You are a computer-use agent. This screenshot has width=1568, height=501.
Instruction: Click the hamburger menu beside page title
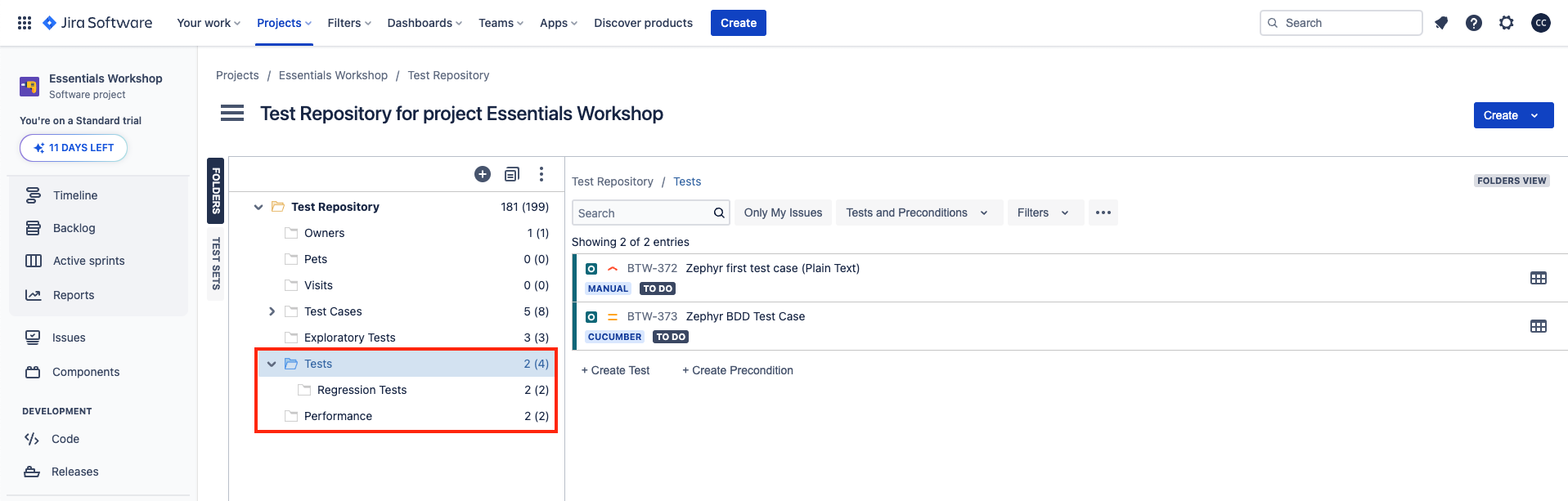[x=232, y=113]
